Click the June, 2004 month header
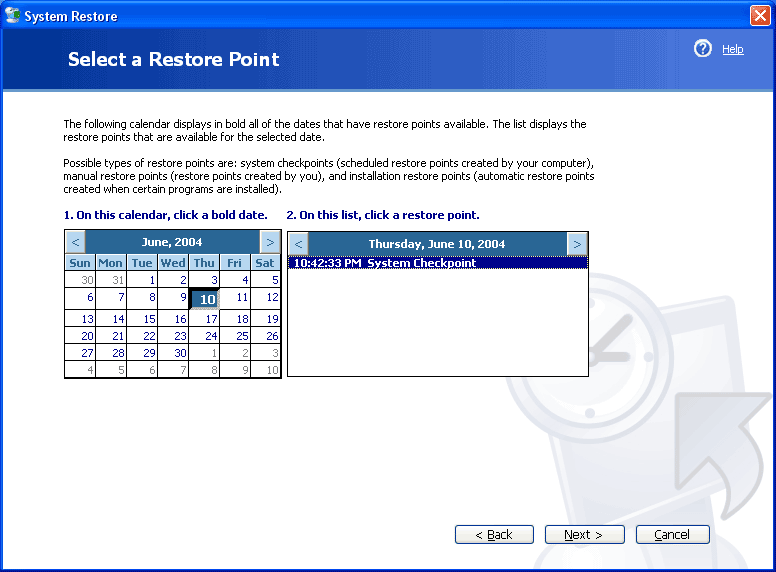 tap(172, 242)
